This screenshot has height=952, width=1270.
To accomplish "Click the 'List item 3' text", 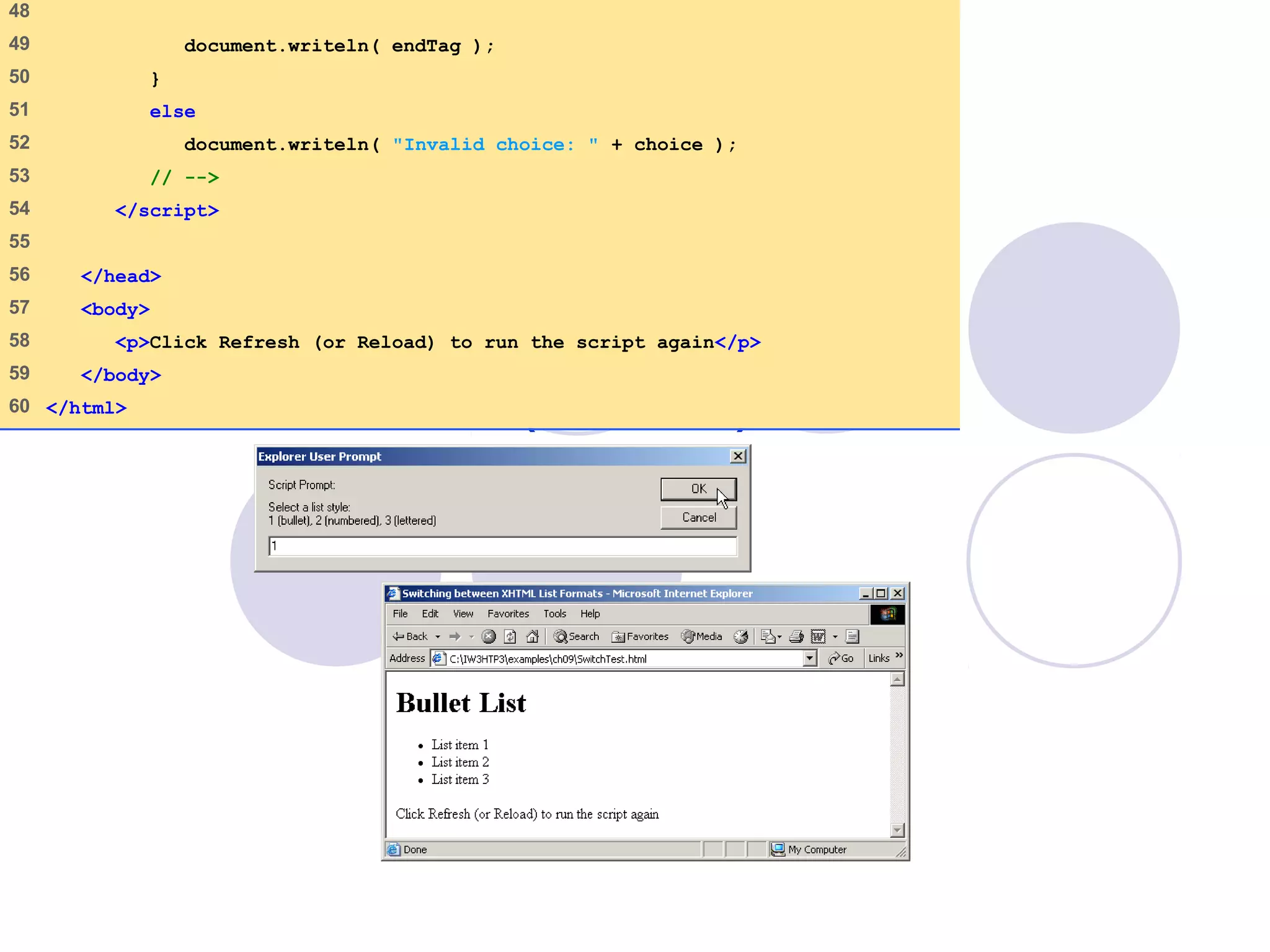I will click(460, 780).
